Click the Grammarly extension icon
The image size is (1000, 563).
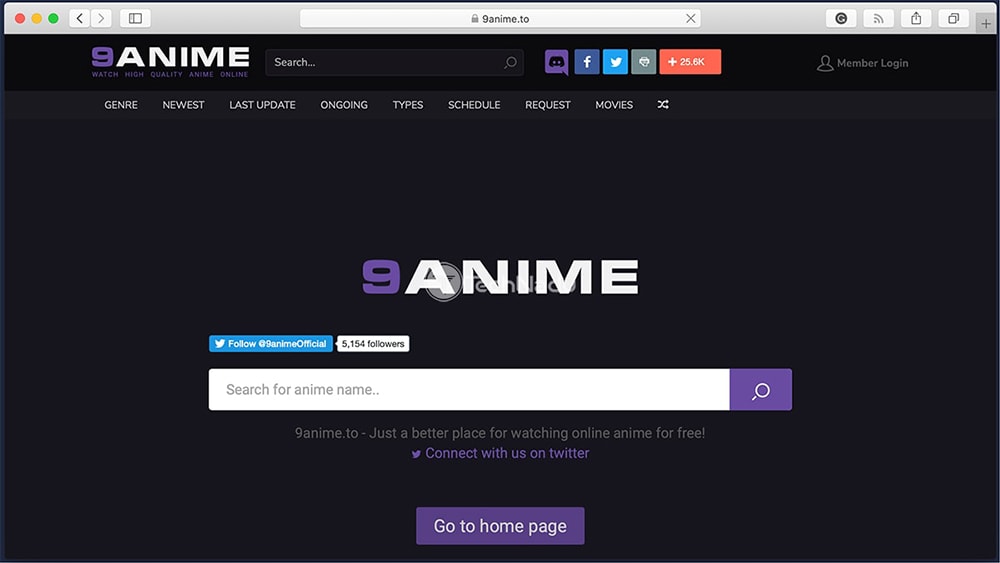tap(841, 18)
